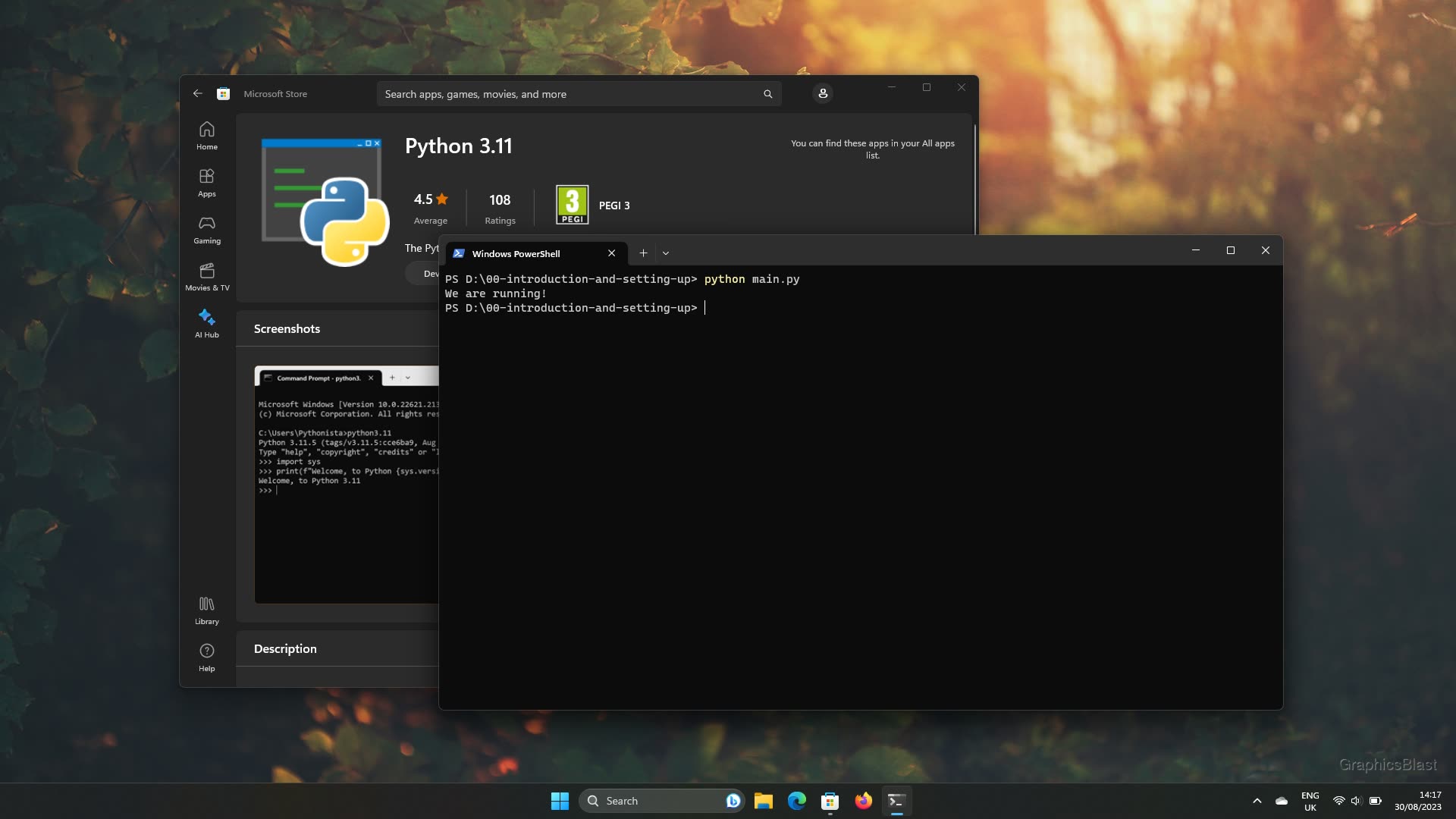Screen dimensions: 1456x819
Task: Open volume speaker tray icon
Action: (1357, 801)
